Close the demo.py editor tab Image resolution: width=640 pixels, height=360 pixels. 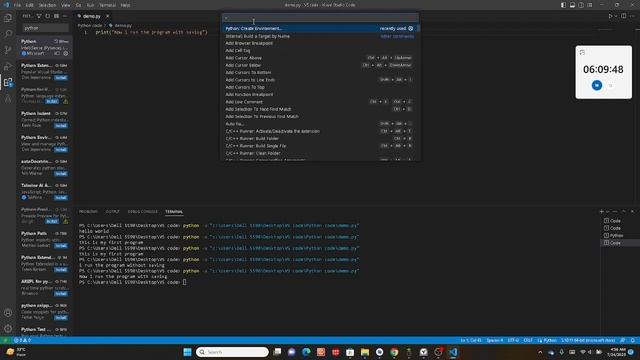(x=107, y=16)
